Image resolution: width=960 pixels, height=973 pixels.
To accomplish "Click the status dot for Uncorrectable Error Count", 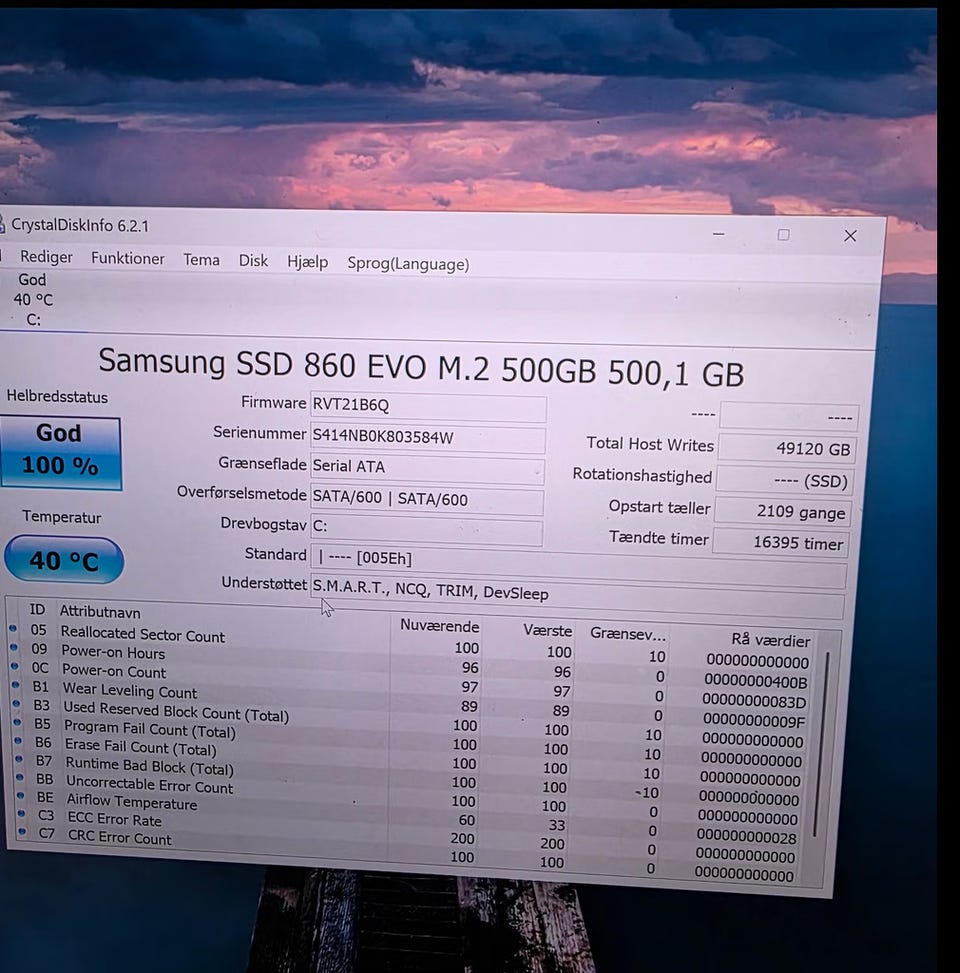I will (20, 777).
